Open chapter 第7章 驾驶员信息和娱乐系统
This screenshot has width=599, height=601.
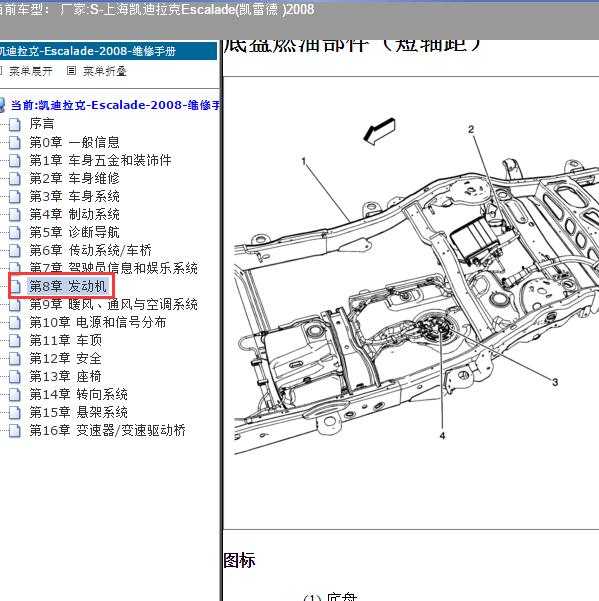pos(113,268)
